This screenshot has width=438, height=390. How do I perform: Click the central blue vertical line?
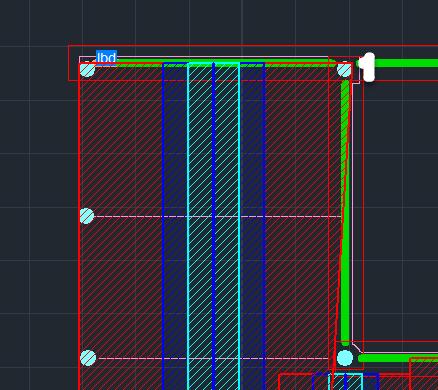click(213, 226)
